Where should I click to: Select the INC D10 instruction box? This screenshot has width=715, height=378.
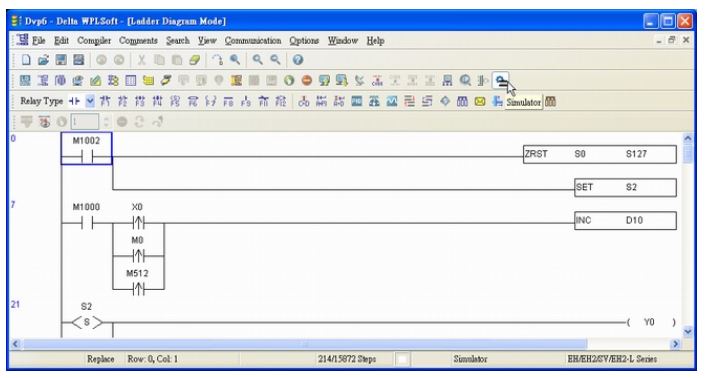click(625, 221)
